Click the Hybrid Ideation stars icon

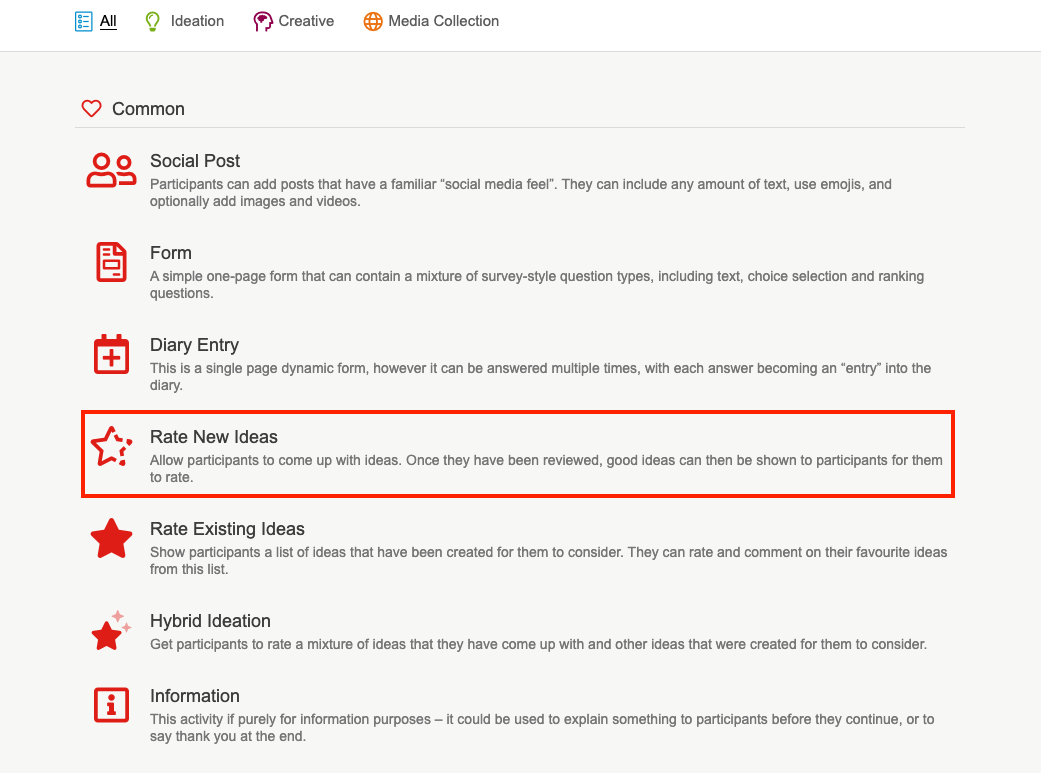[111, 631]
